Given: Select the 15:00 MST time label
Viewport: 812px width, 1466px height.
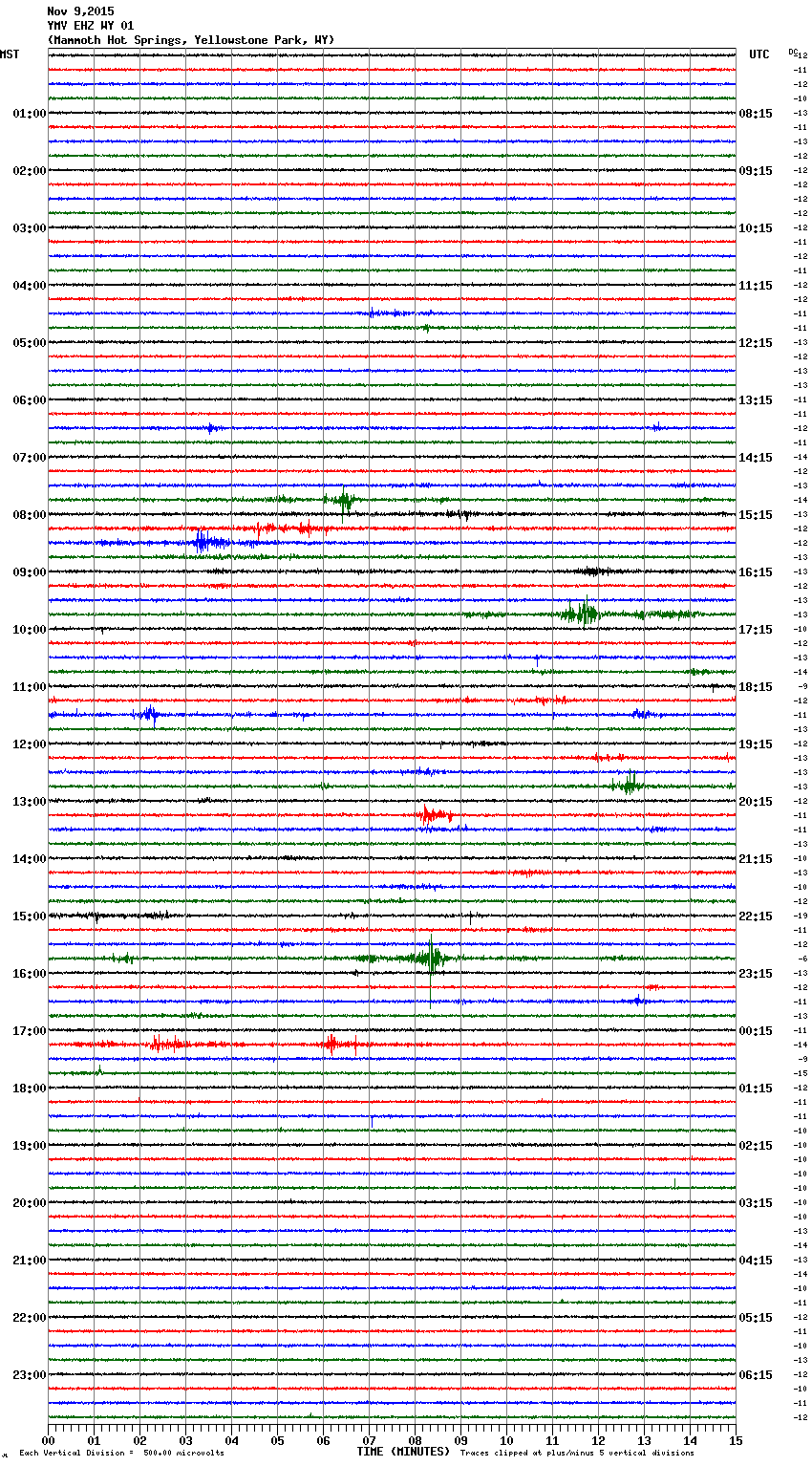Looking at the screenshot, I should [x=30, y=916].
